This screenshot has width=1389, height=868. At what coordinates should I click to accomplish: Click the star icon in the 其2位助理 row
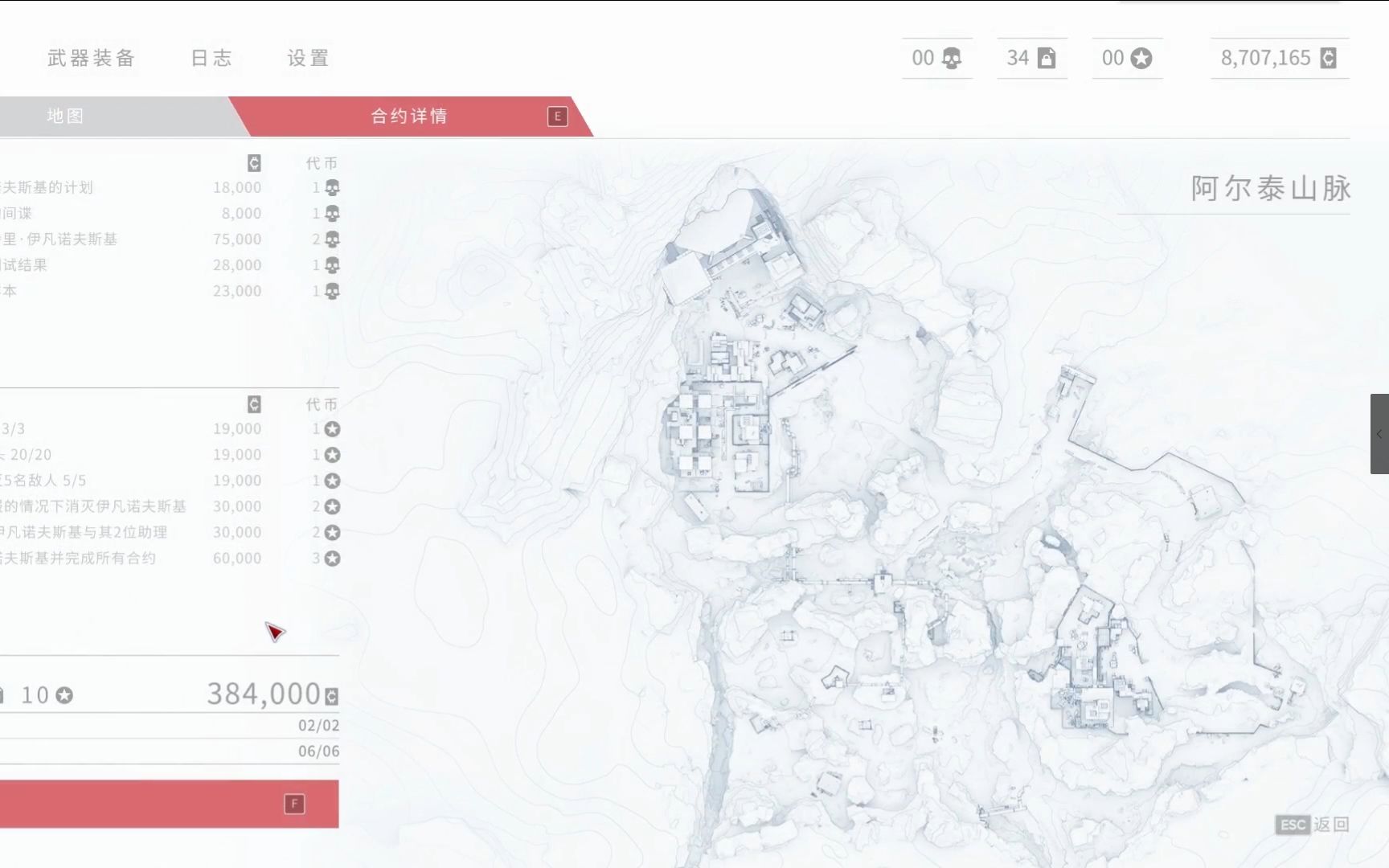pyautogui.click(x=332, y=532)
